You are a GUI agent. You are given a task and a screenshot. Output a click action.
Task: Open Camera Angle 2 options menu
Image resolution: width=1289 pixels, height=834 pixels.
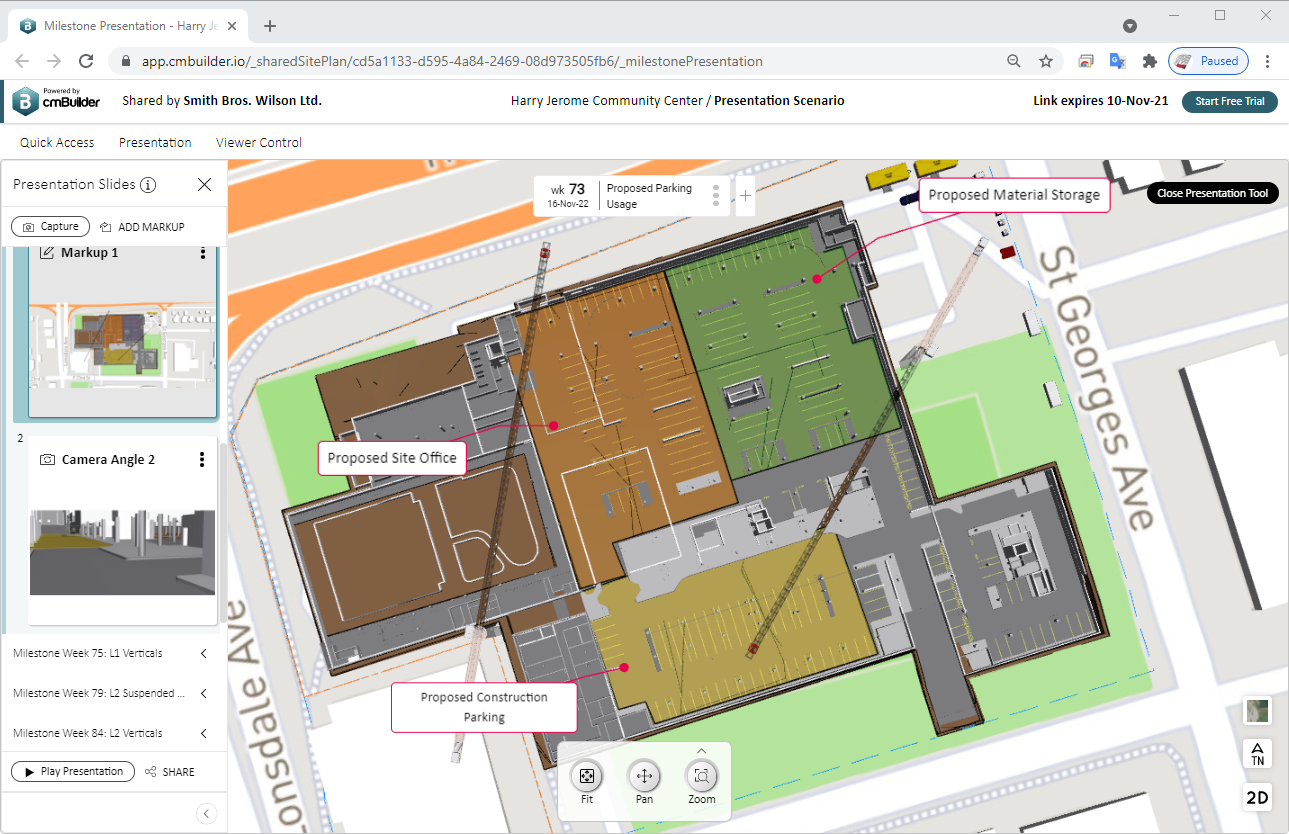click(x=202, y=460)
